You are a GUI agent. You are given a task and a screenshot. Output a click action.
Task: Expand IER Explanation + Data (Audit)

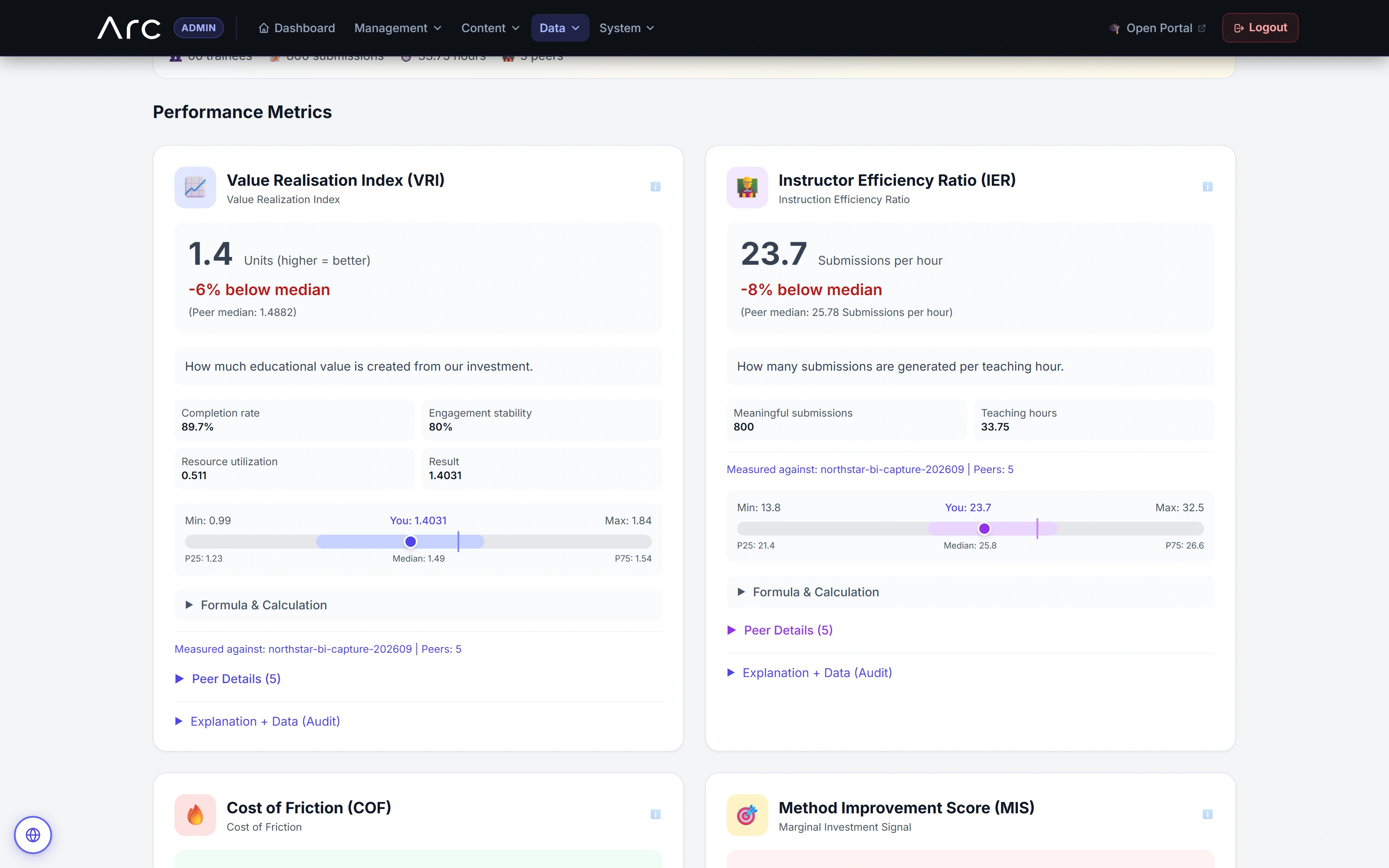pyautogui.click(x=809, y=672)
